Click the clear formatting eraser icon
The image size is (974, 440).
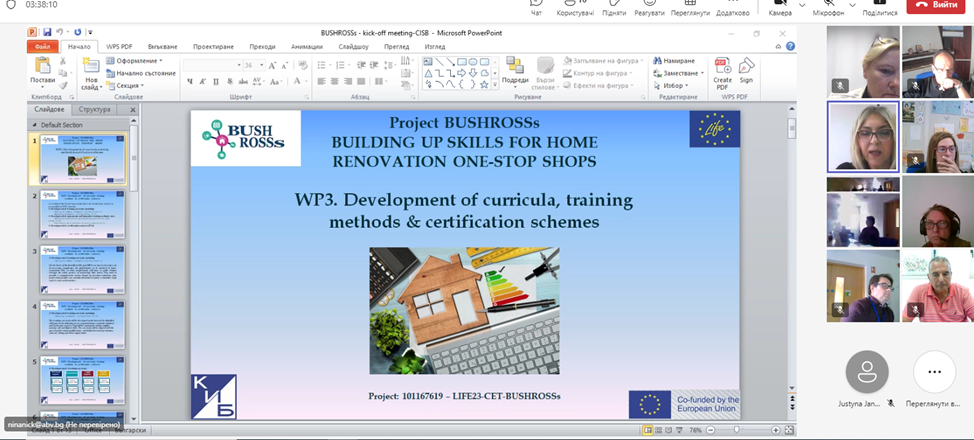(x=303, y=65)
